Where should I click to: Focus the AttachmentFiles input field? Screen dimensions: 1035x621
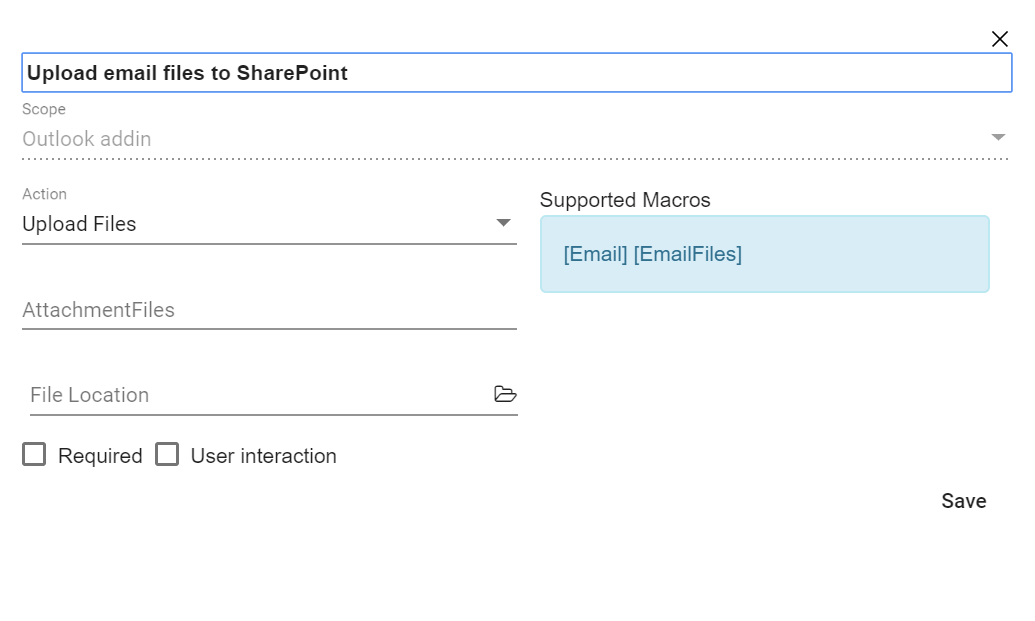pos(268,310)
